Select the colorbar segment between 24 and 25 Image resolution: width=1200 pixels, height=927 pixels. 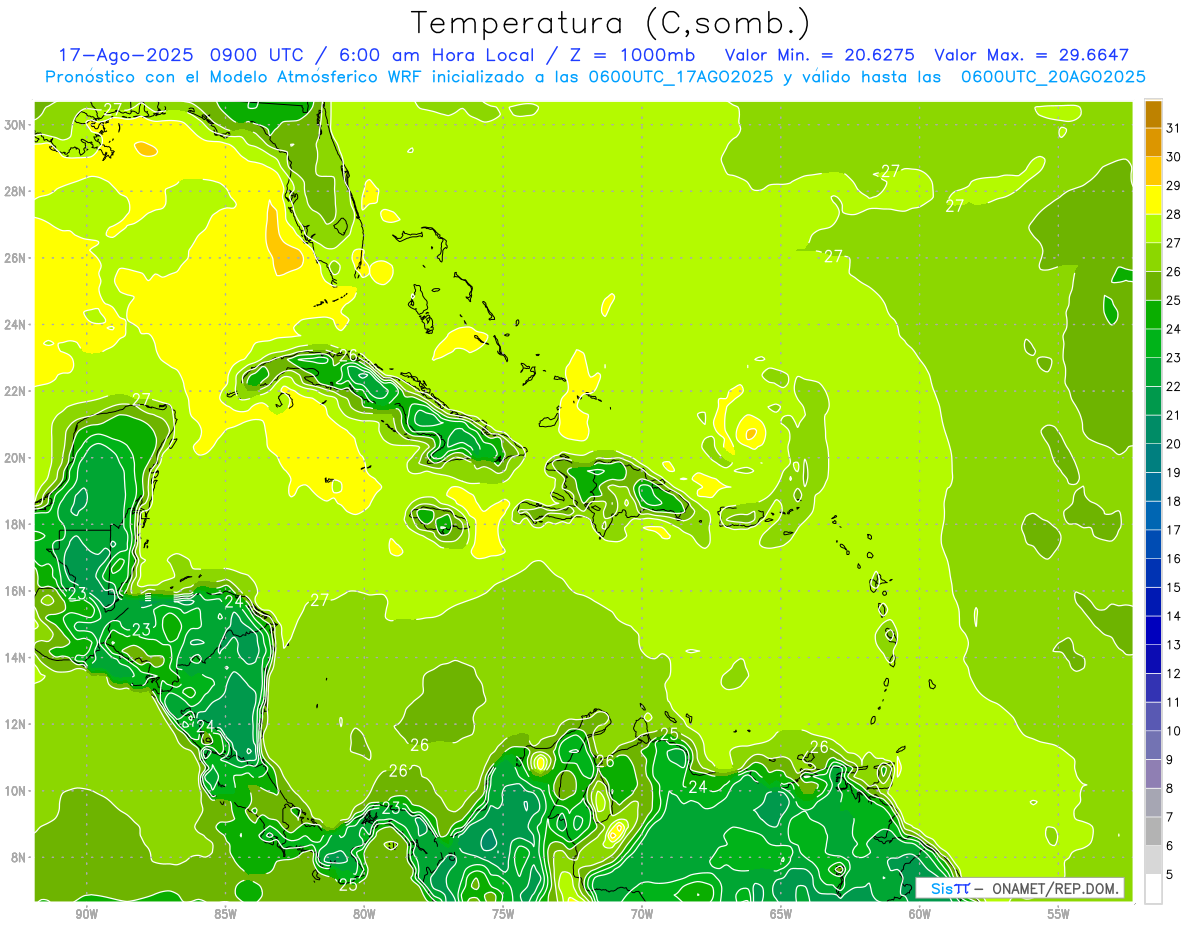pyautogui.click(x=1153, y=315)
